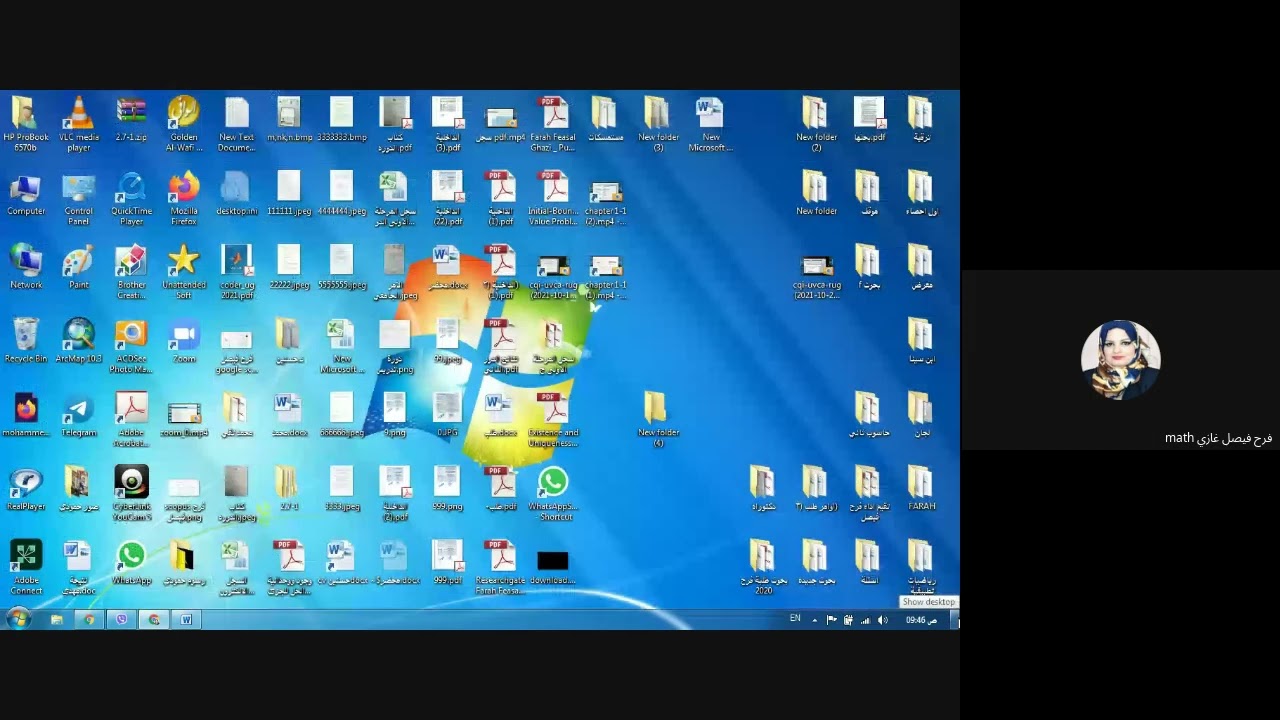The width and height of the screenshot is (1280, 720).
Task: Switch to Word in the taskbar
Action: 186,620
